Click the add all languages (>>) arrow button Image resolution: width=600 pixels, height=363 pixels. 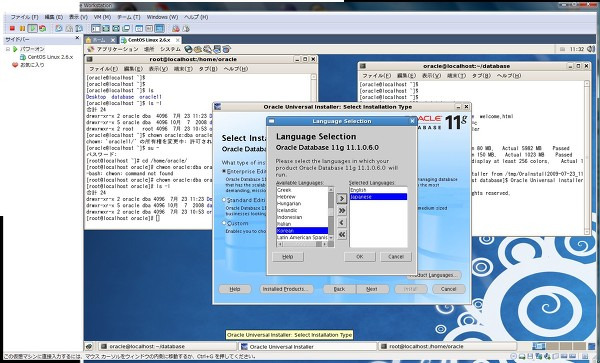click(342, 210)
